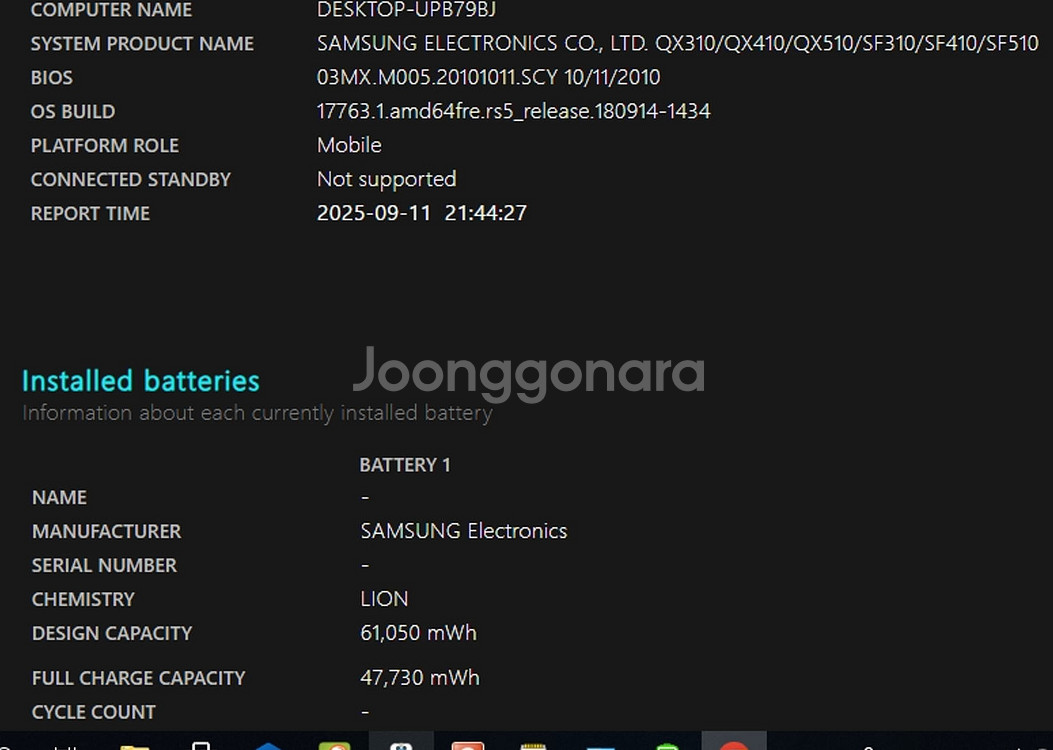Click the Information about each currently installed battery subtitle
The height and width of the screenshot is (750, 1053).
pyautogui.click(x=257, y=412)
